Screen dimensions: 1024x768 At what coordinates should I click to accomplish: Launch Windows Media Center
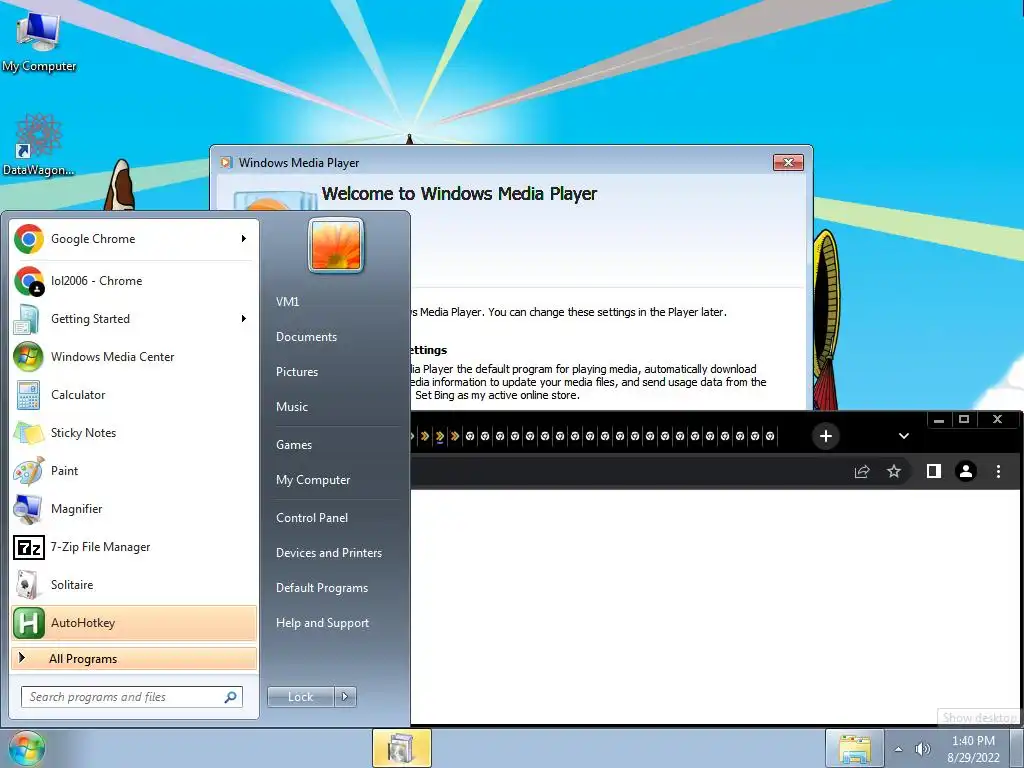pyautogui.click(x=134, y=357)
